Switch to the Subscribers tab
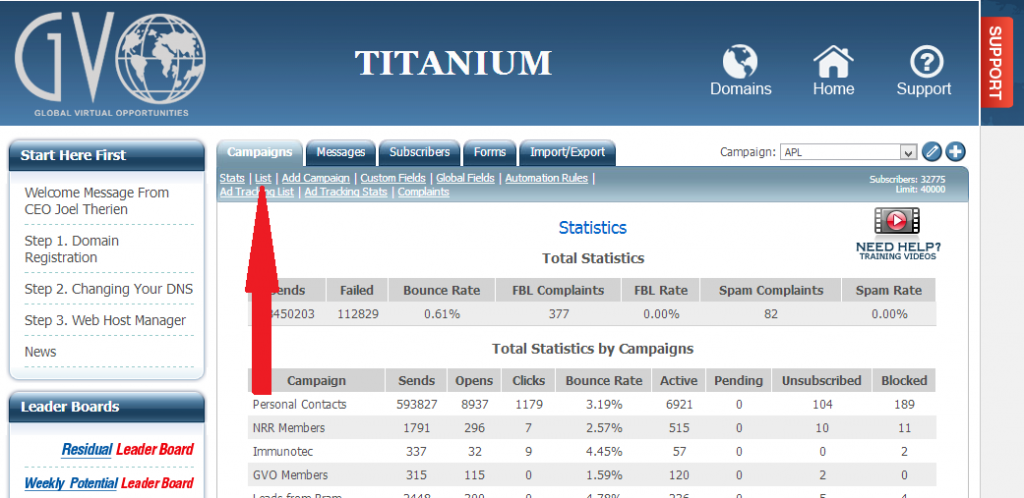1024x498 pixels. (x=419, y=152)
